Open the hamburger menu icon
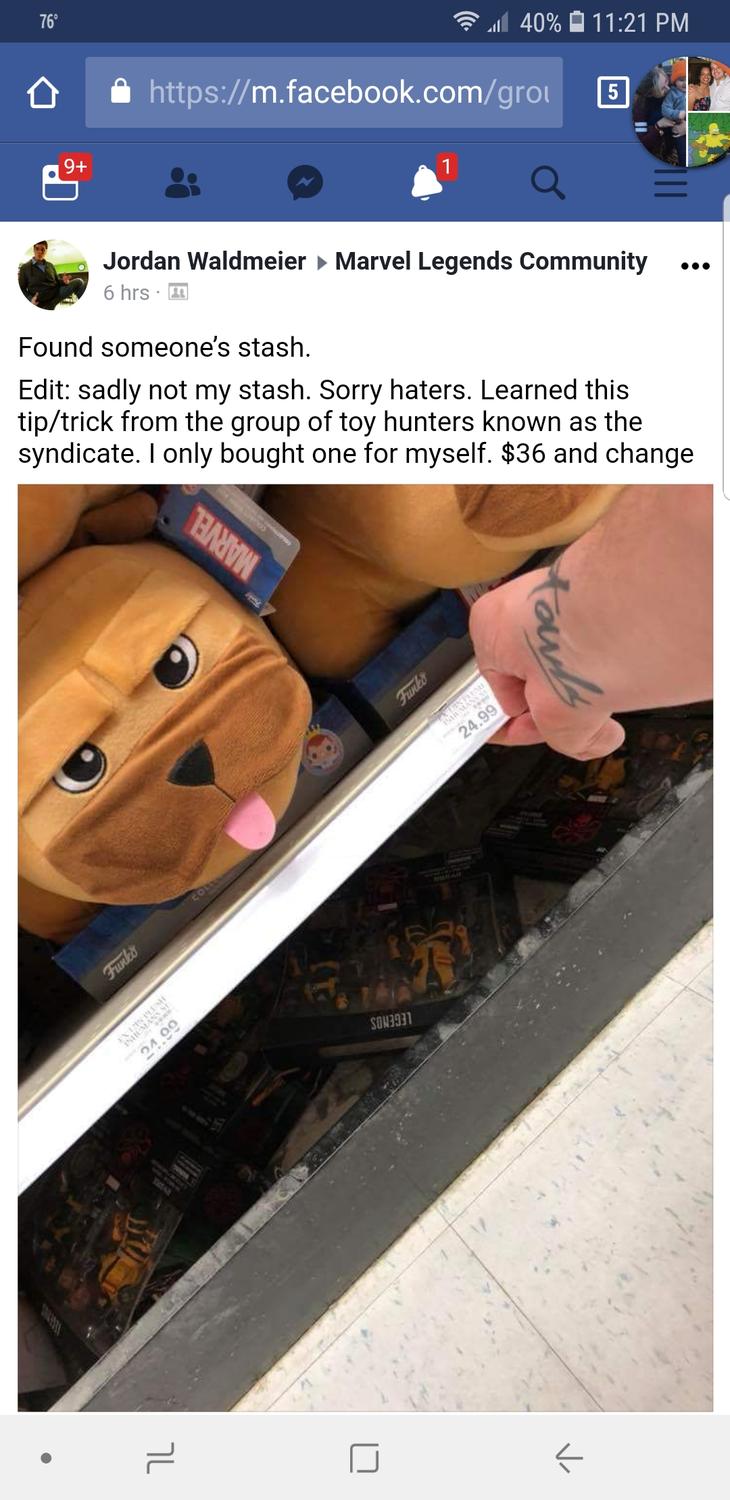Viewport: 730px width, 1500px height. click(670, 182)
